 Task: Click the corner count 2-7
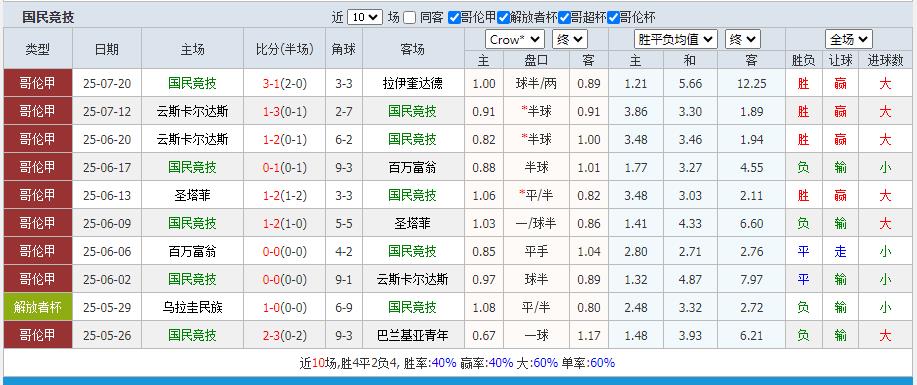344,111
